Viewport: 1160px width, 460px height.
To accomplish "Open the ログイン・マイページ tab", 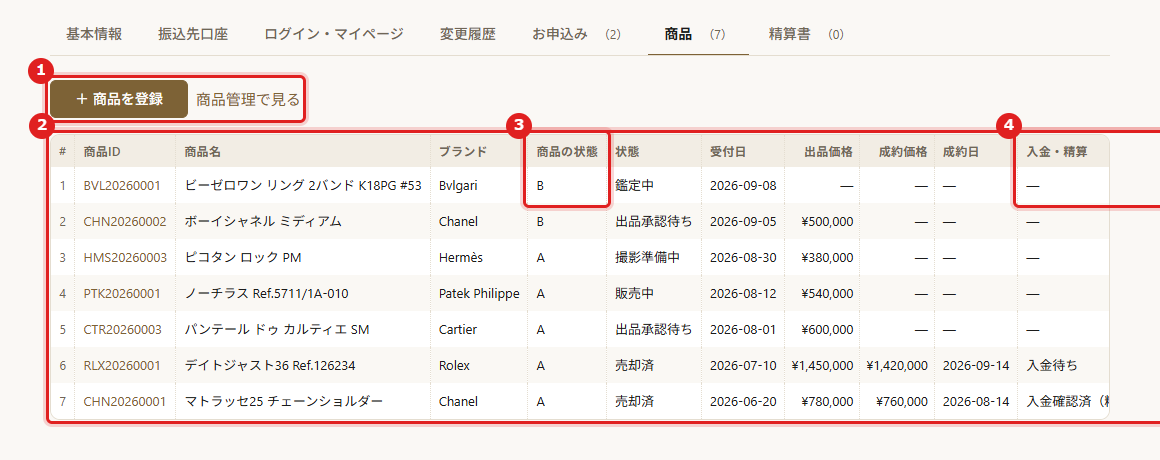I will click(334, 34).
